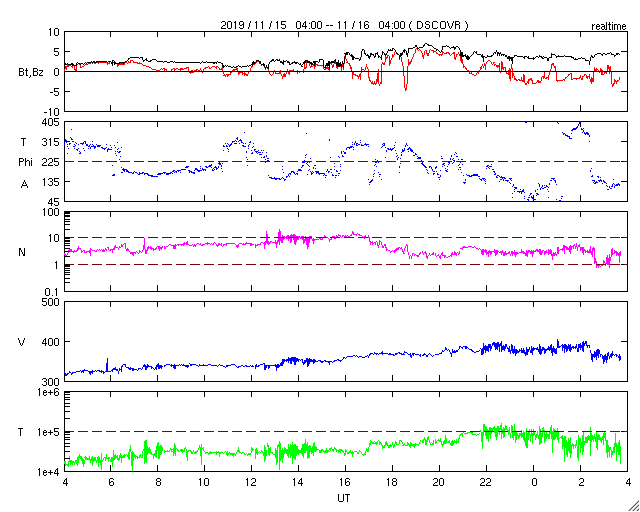Image resolution: width=640 pixels, height=512 pixels.
Task: Click the 'Bt,Bz' axis label
Action: (x=30, y=73)
